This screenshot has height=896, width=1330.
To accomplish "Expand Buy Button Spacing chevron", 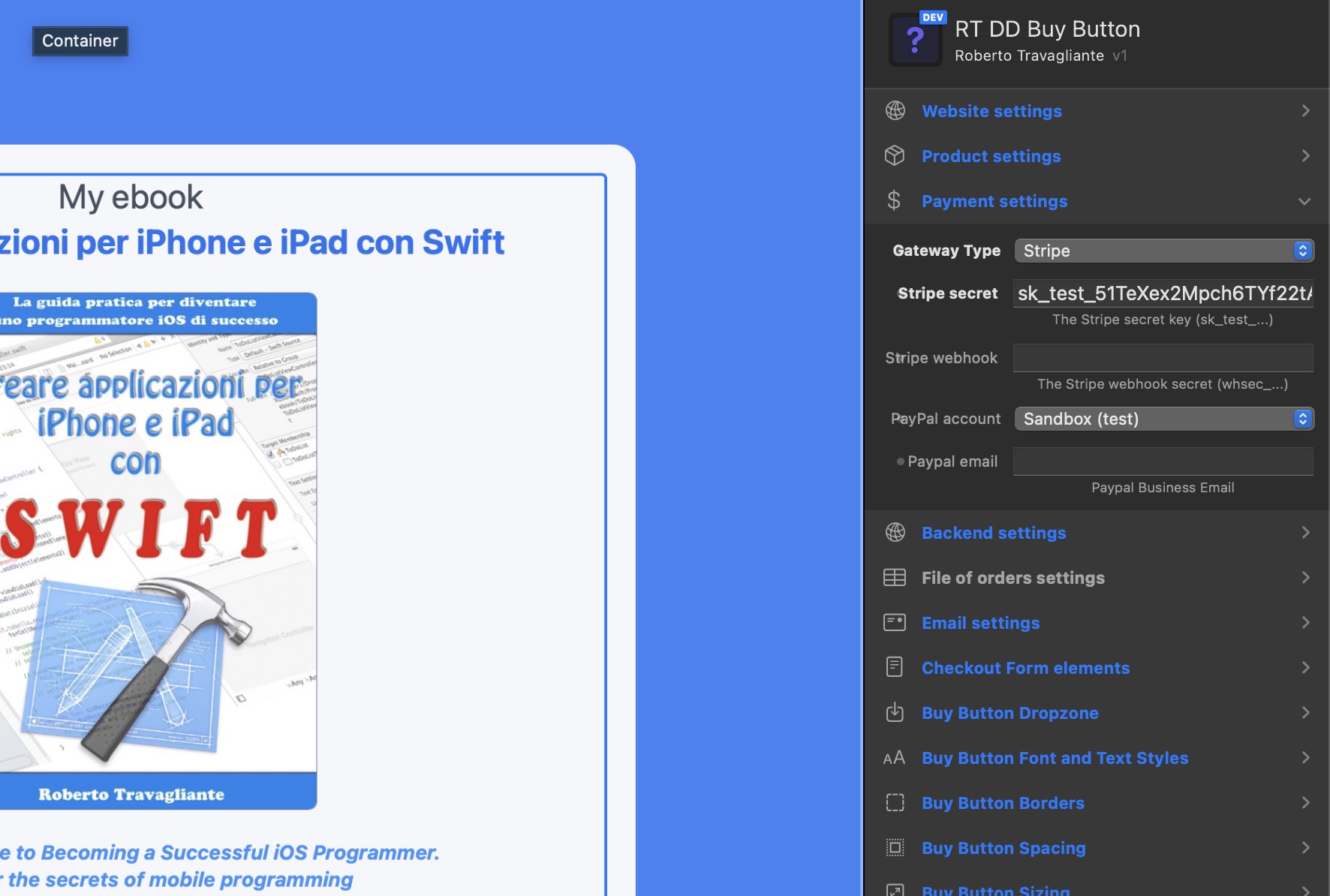I will (1306, 848).
